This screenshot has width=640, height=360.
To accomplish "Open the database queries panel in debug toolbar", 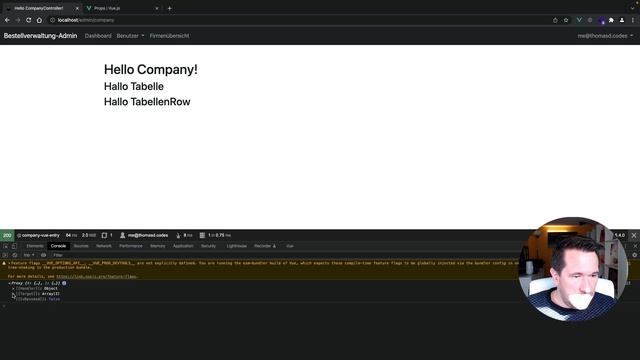I will pos(215,236).
